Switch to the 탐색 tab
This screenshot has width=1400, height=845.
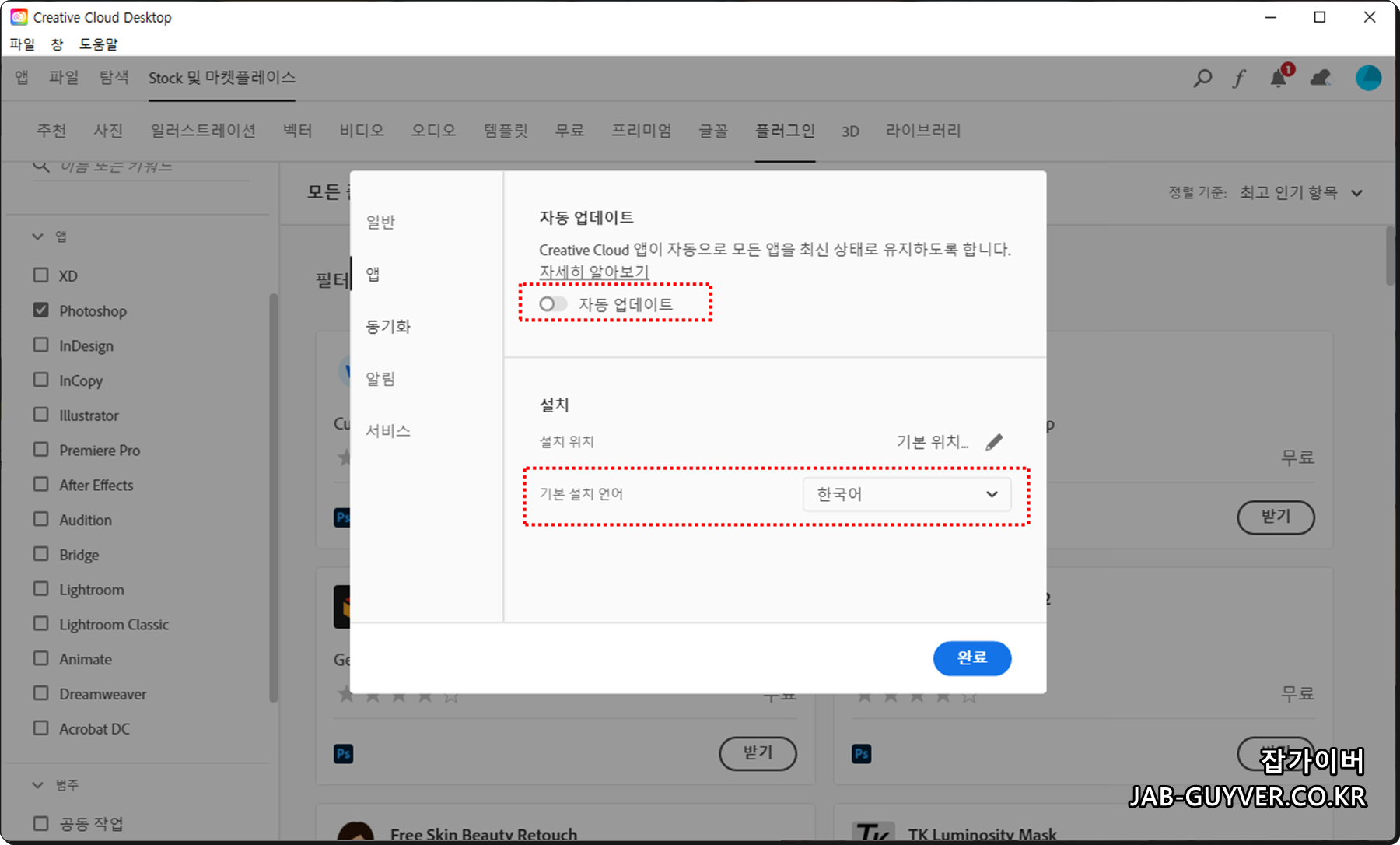pos(114,77)
